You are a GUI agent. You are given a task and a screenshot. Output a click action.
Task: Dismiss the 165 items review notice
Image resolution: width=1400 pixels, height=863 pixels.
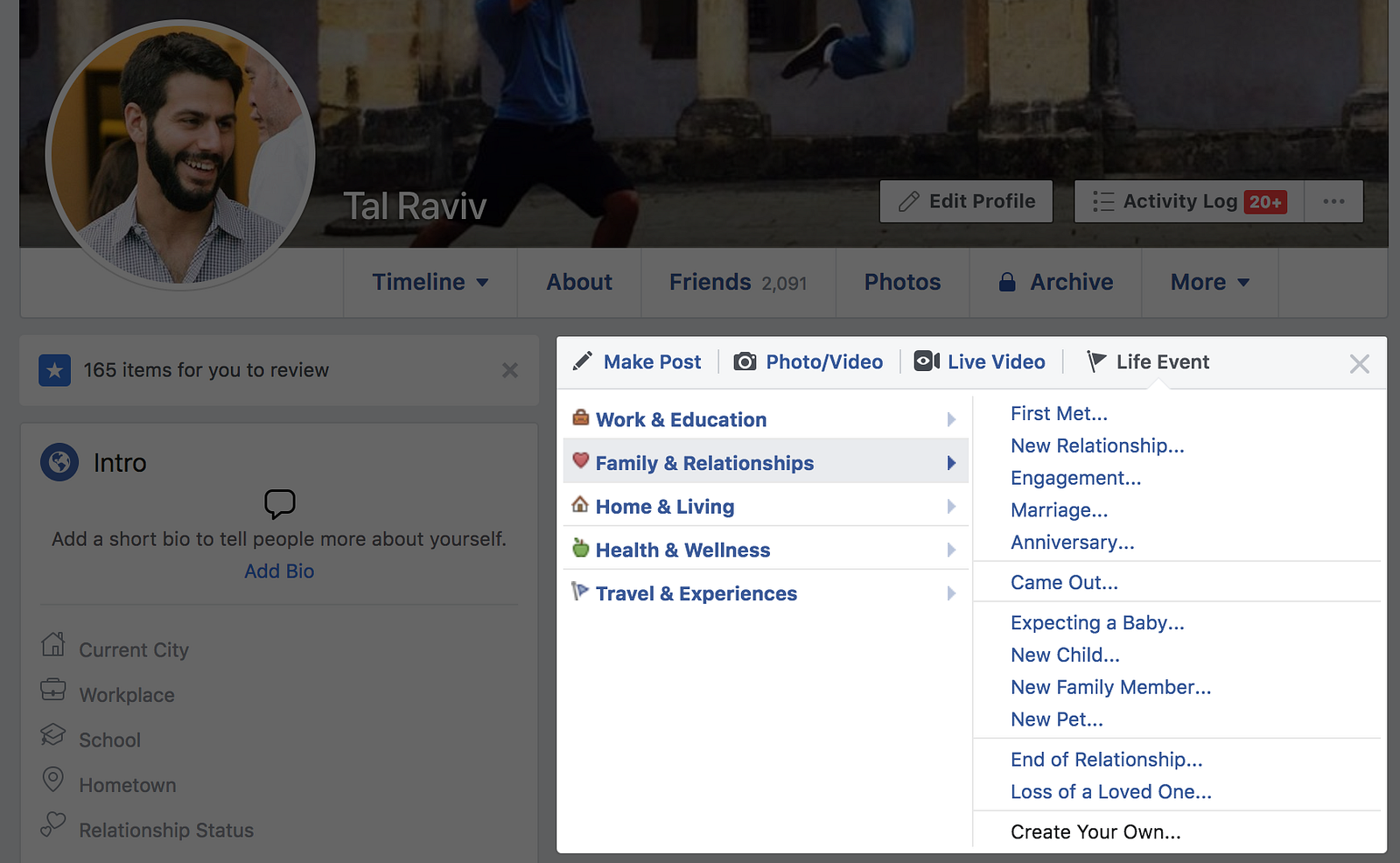click(510, 370)
